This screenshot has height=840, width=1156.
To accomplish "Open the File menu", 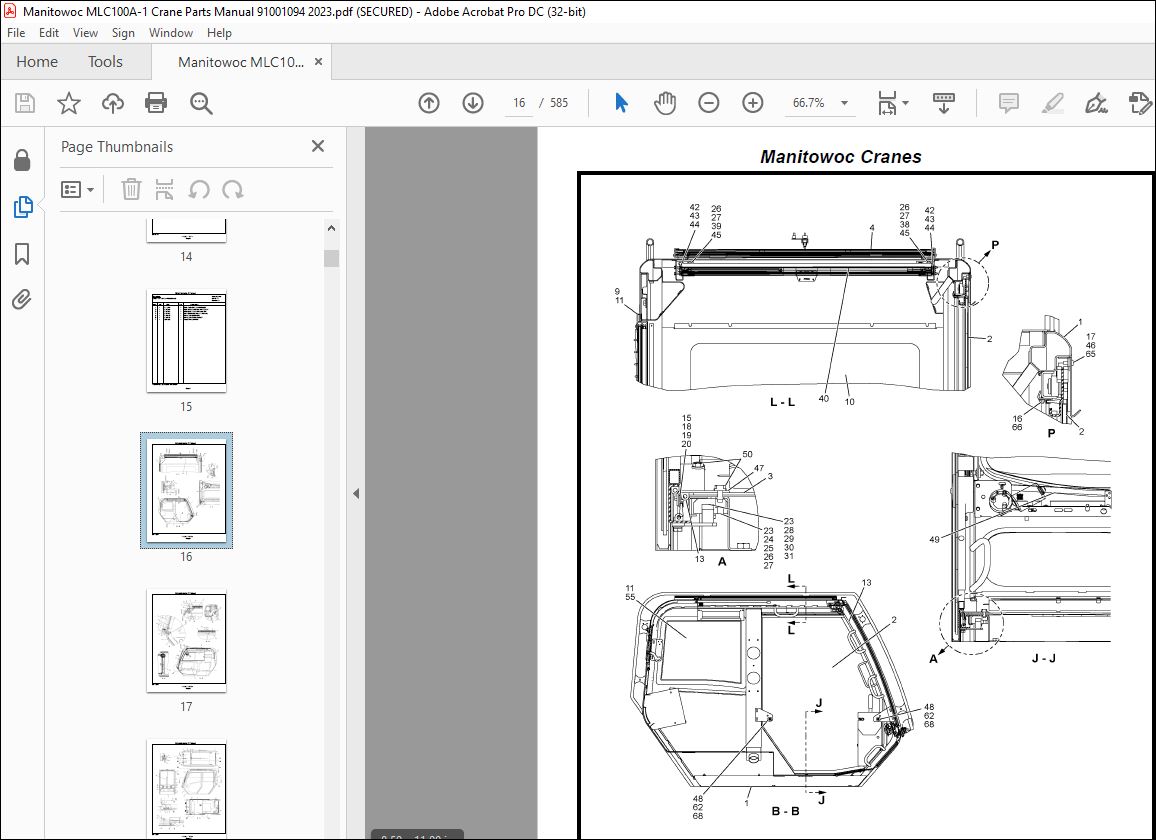I will (16, 32).
